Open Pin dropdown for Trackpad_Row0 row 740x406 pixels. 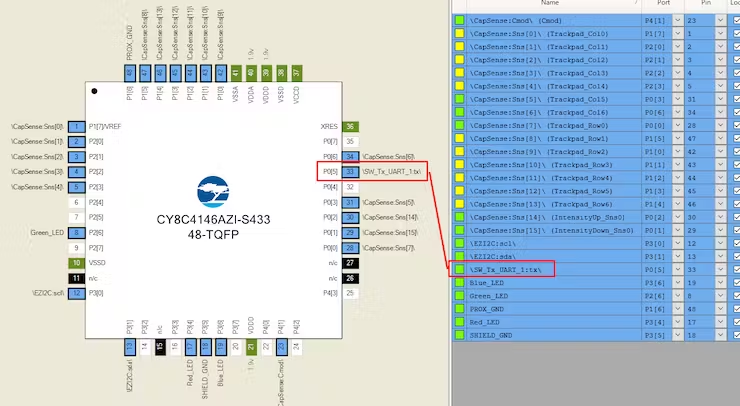(720, 126)
